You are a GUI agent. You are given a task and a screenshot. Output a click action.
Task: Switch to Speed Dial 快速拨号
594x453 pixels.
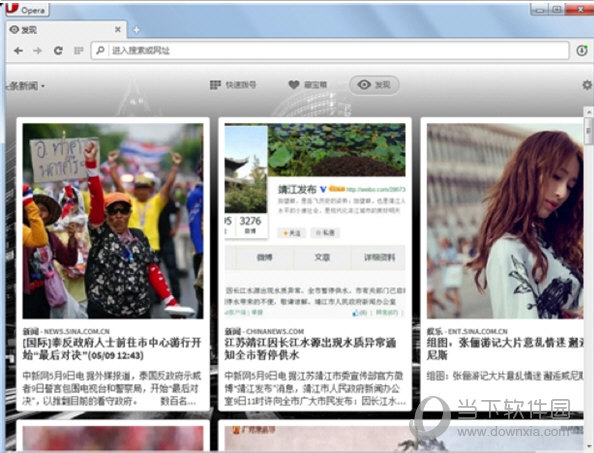coord(233,85)
